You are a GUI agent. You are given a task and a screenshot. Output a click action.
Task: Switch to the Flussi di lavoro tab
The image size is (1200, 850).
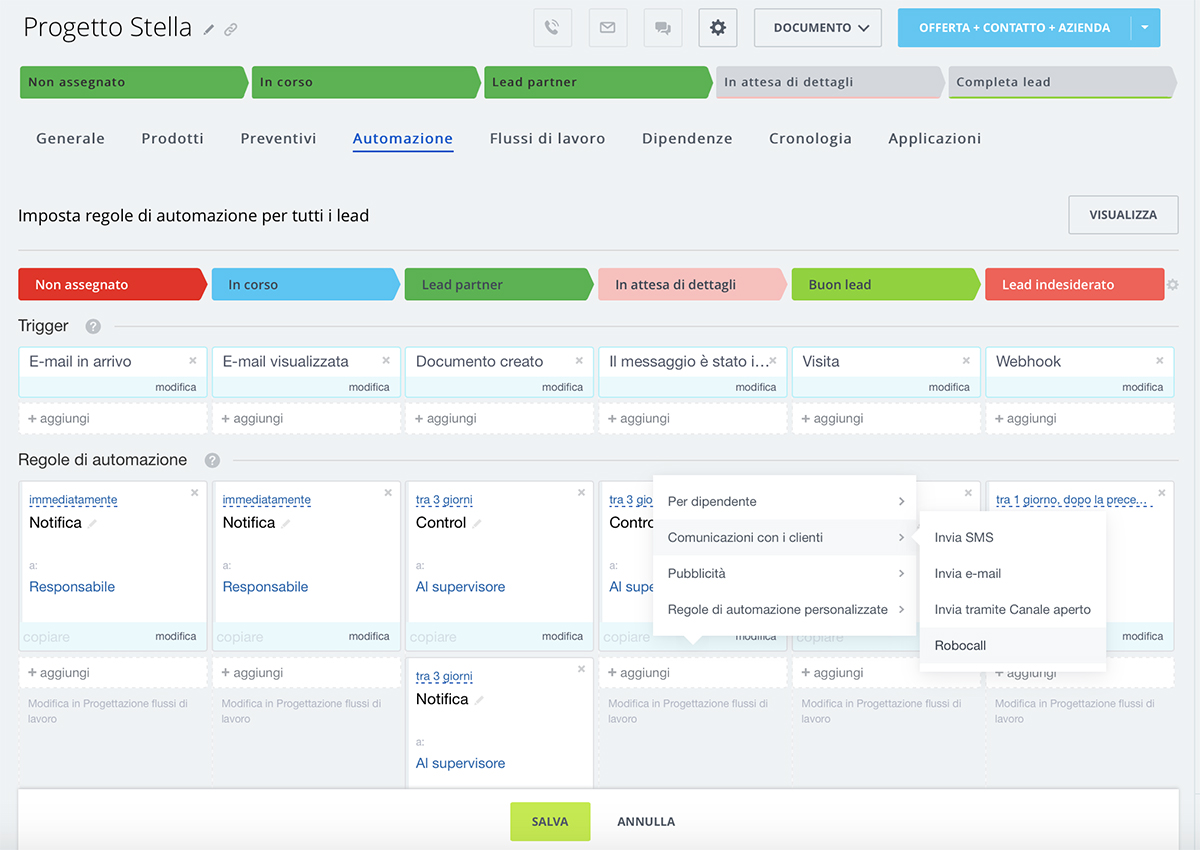coord(547,139)
